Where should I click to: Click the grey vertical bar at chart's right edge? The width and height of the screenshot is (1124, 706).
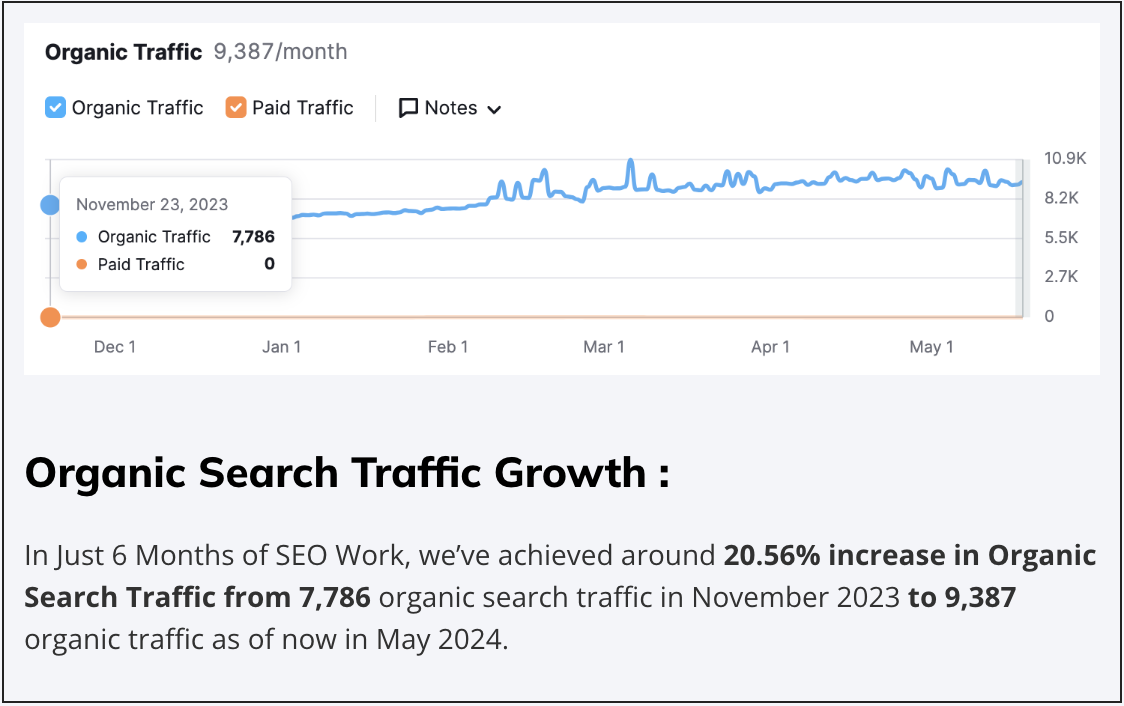(x=1021, y=238)
